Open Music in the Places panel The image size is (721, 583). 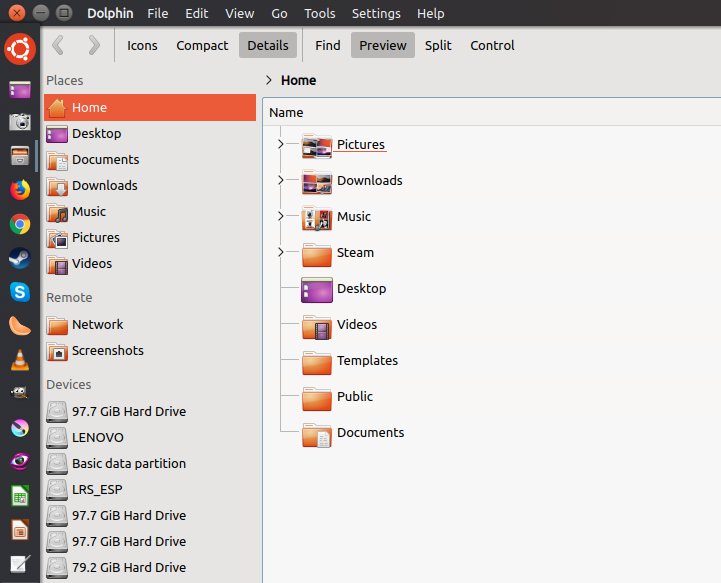(x=150, y=211)
